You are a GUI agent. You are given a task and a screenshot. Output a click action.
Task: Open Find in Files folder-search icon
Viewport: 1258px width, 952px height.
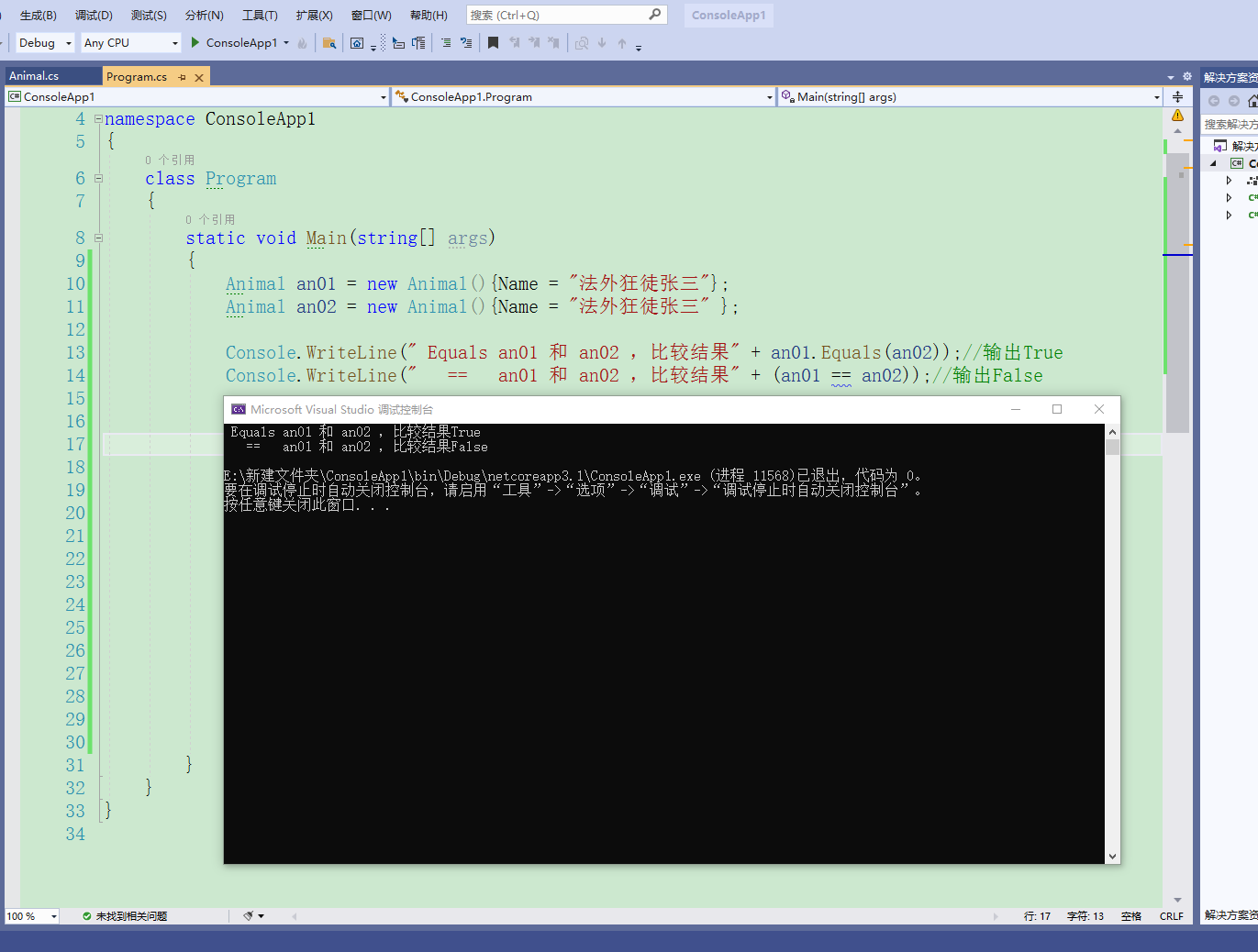(329, 43)
